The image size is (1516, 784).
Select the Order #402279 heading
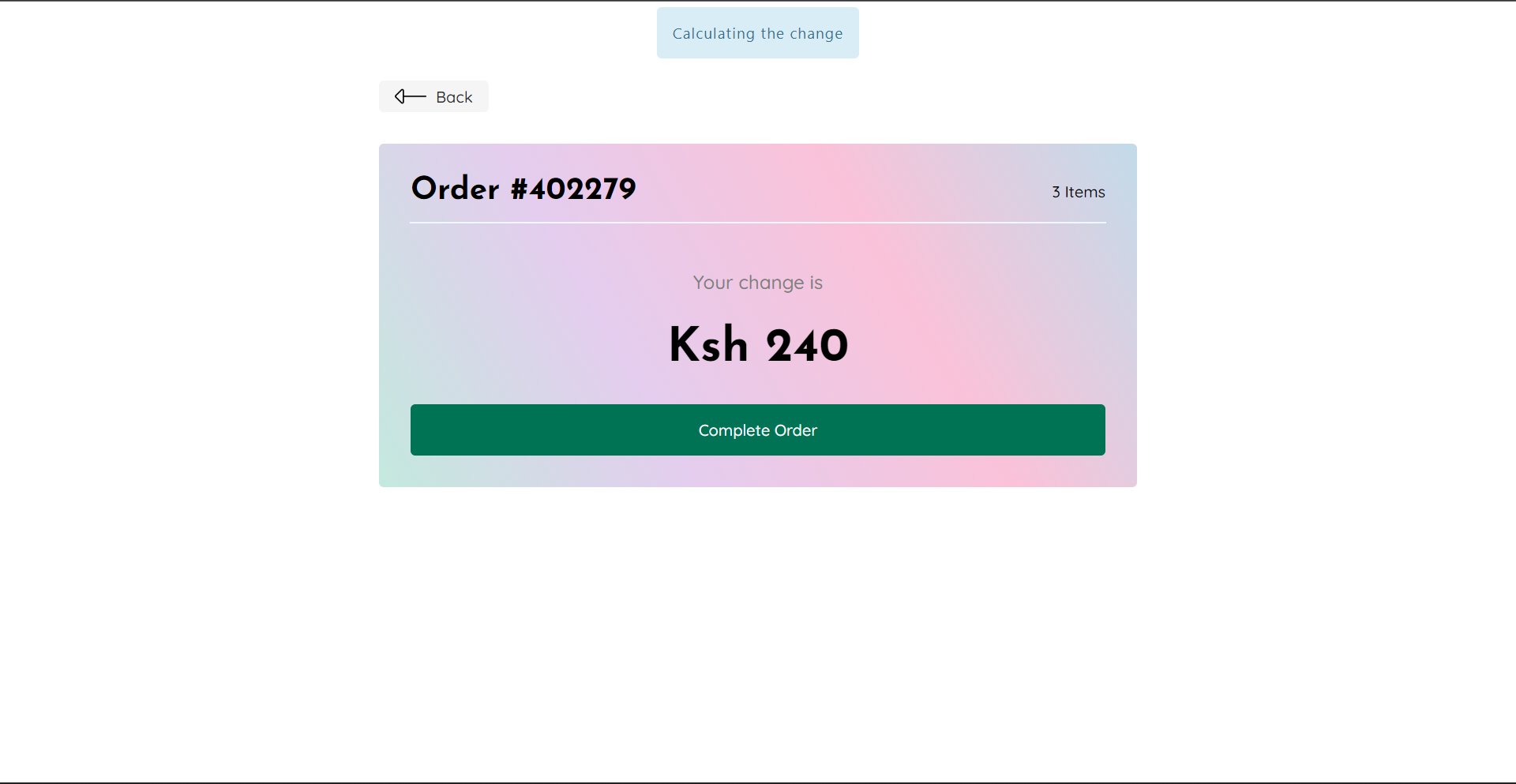(x=523, y=188)
